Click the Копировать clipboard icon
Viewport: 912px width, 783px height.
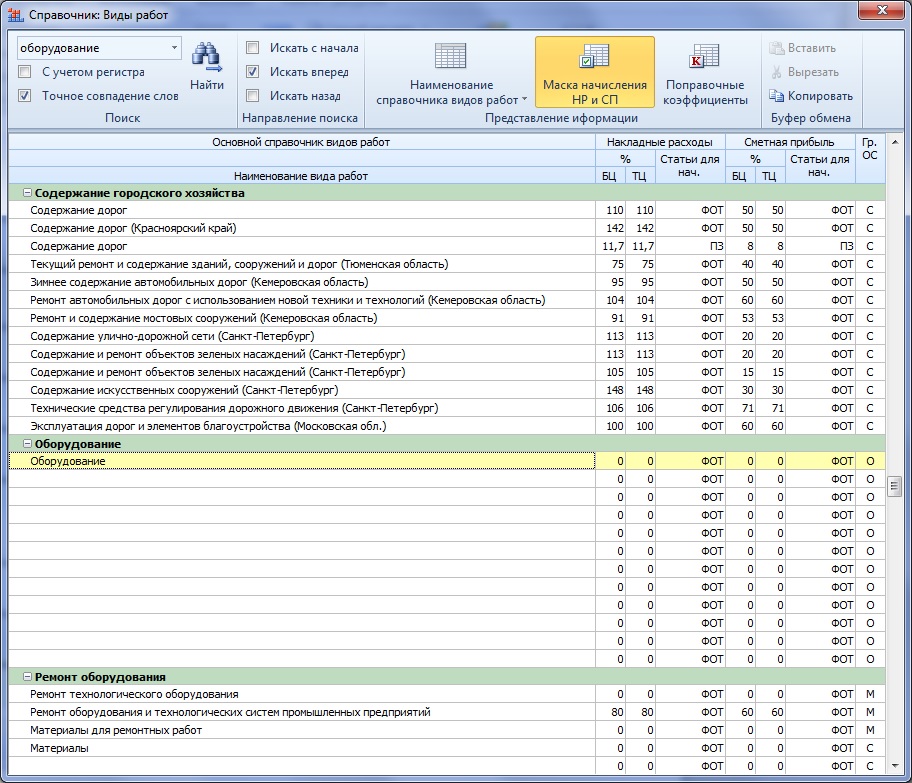pyautogui.click(x=777, y=96)
